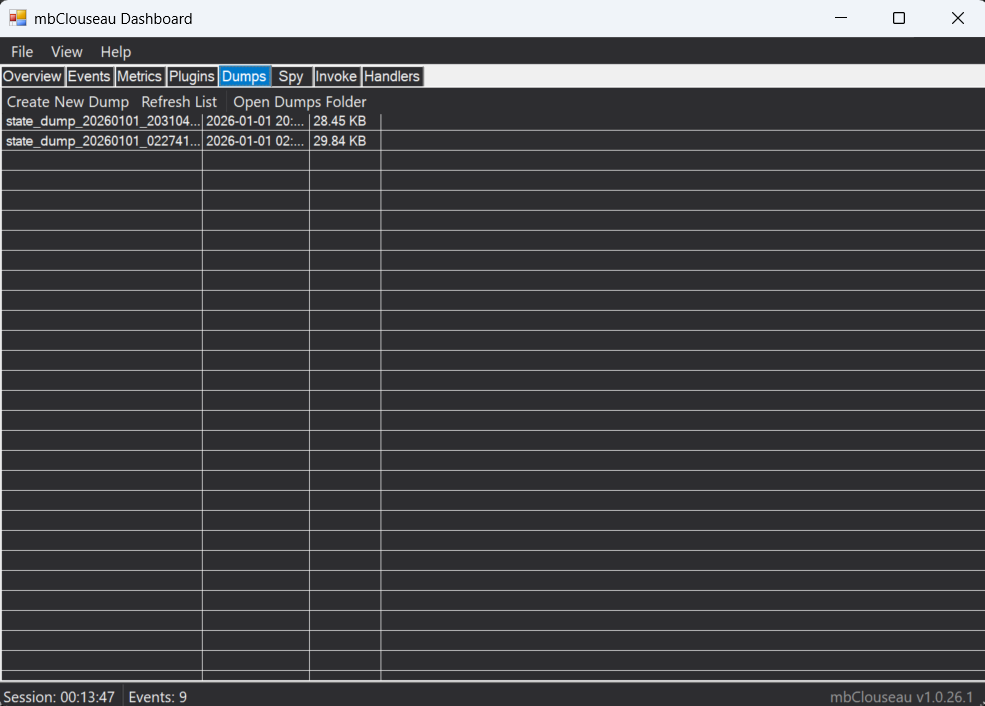Open the Events tab

point(89,76)
